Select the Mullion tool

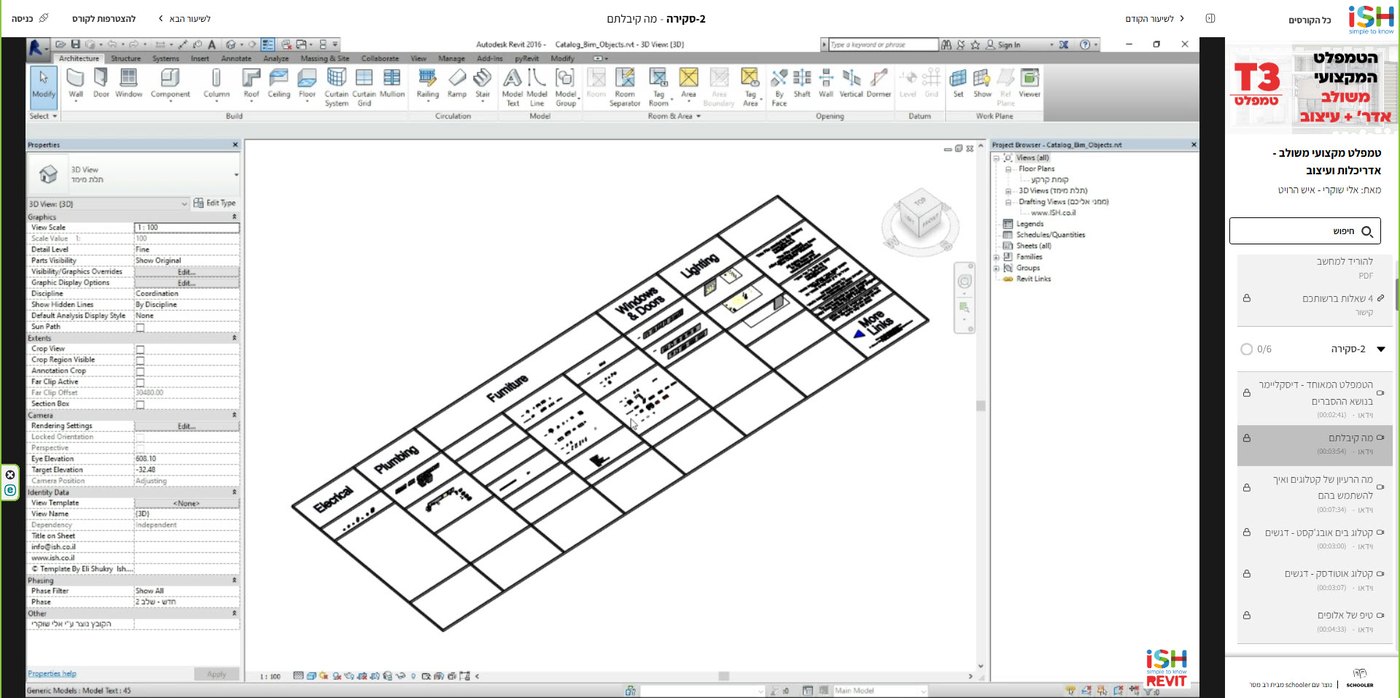coord(392,84)
